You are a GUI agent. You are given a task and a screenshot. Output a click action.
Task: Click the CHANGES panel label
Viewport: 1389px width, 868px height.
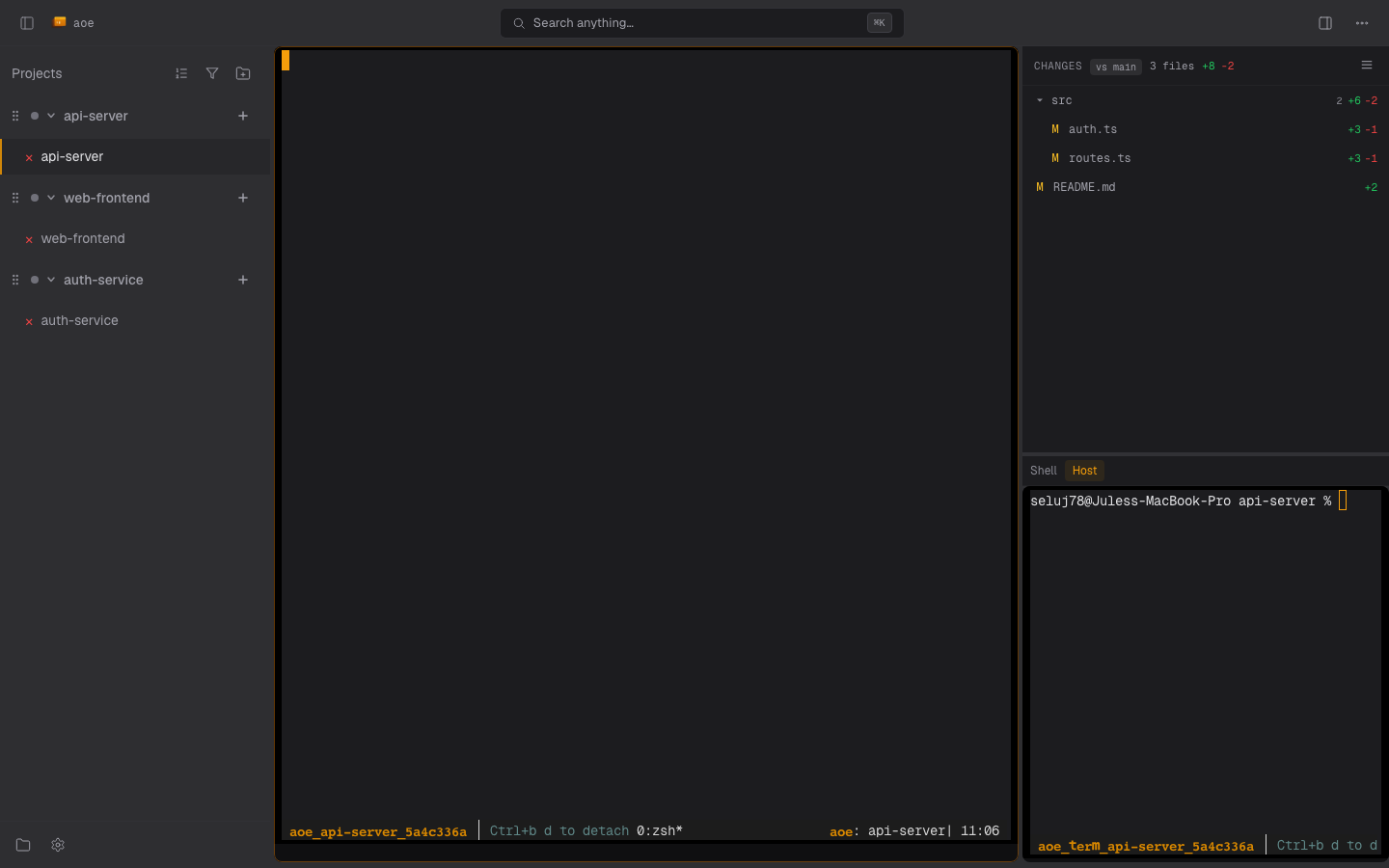point(1058,67)
